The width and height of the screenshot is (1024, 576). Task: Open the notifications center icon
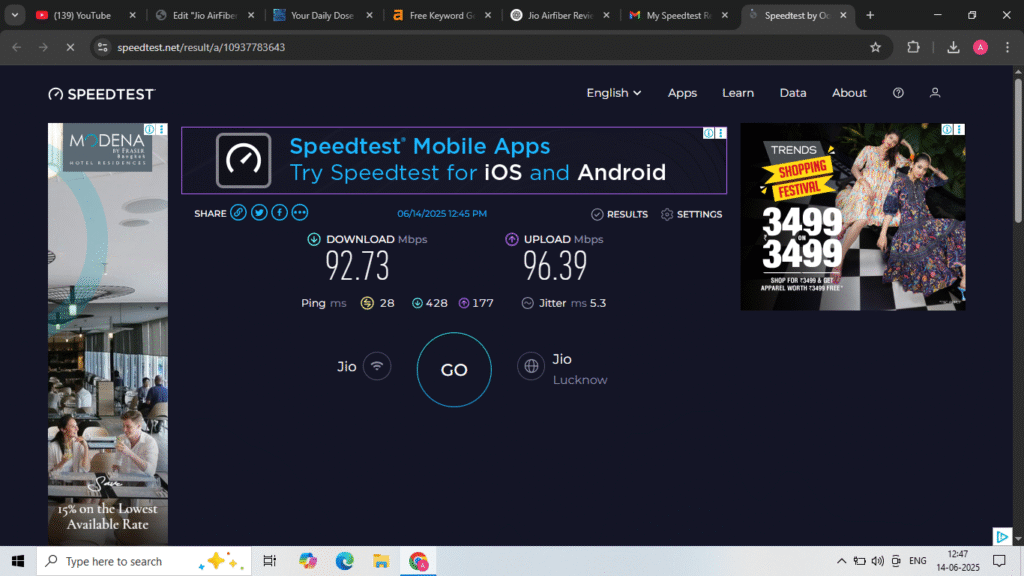coord(999,561)
